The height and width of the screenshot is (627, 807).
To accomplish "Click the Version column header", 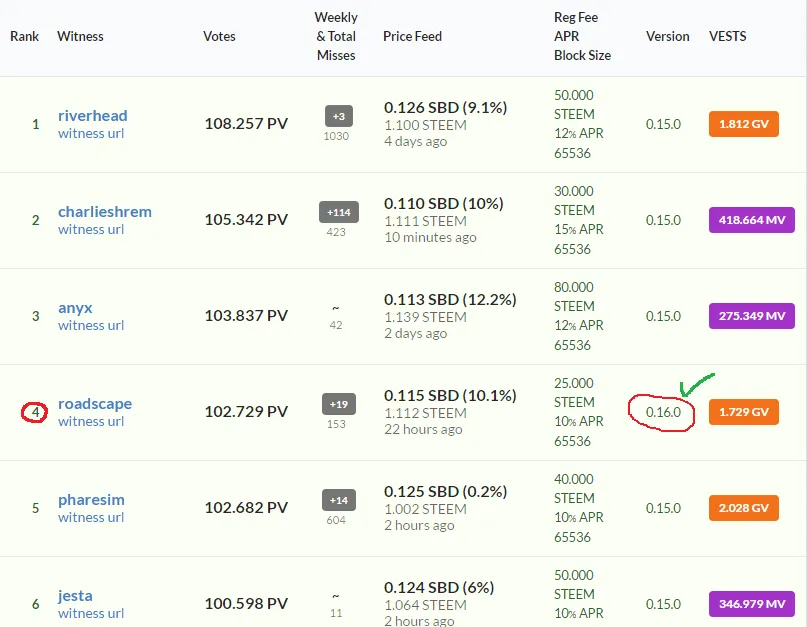I will 668,37.
